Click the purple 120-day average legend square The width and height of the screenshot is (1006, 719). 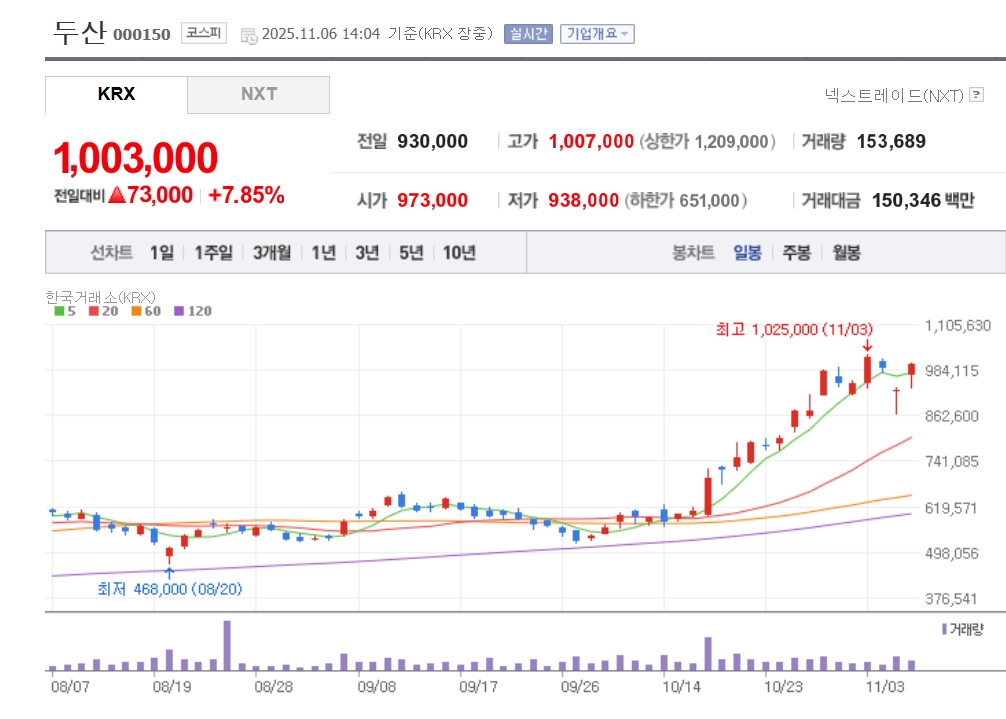pyautogui.click(x=180, y=311)
